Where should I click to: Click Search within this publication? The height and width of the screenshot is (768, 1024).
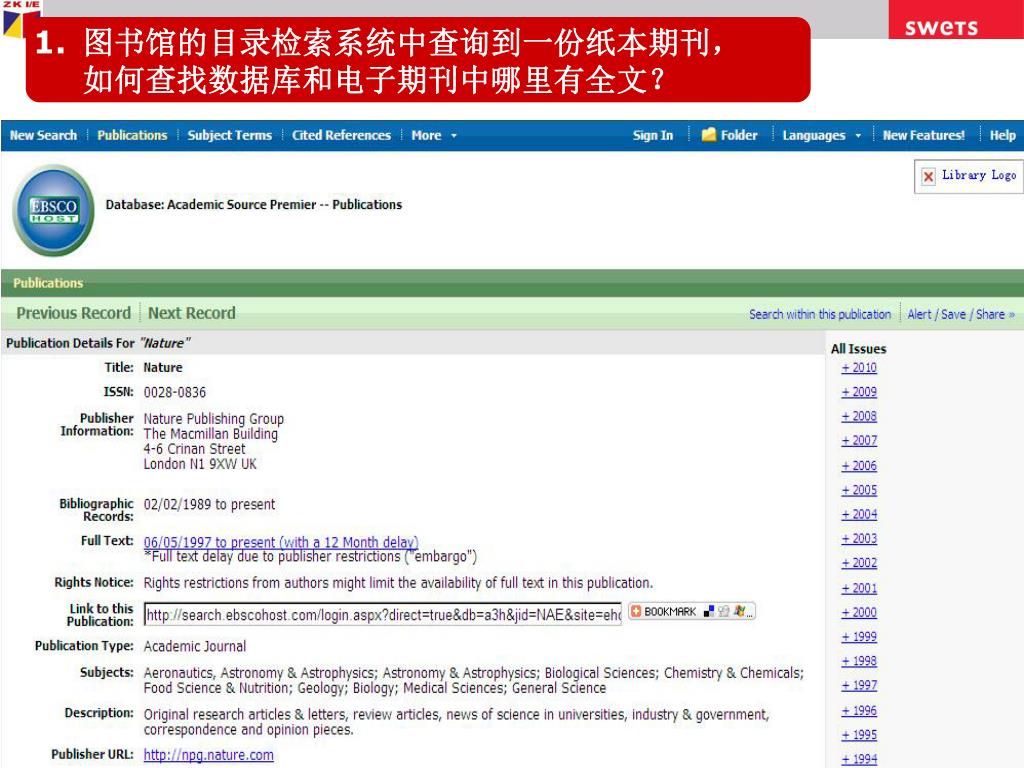click(x=820, y=314)
